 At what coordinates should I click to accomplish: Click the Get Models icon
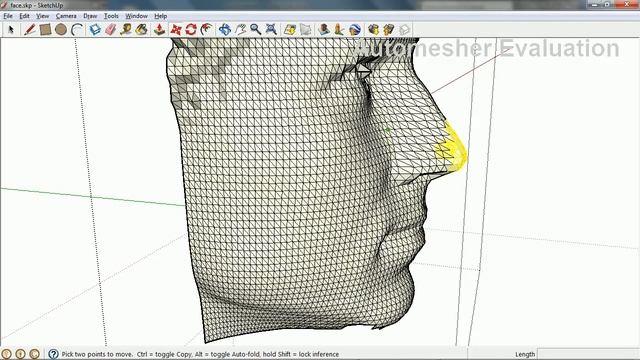(373, 29)
